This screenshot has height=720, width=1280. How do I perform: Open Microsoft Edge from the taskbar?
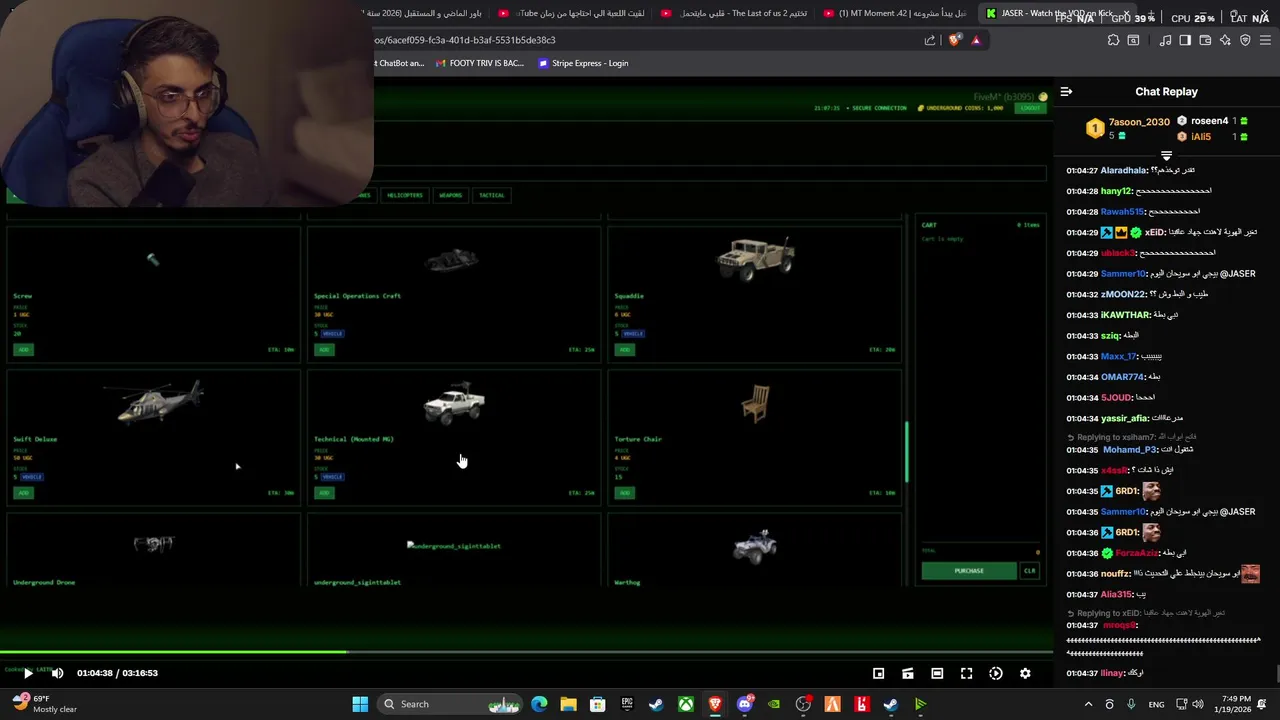click(539, 704)
